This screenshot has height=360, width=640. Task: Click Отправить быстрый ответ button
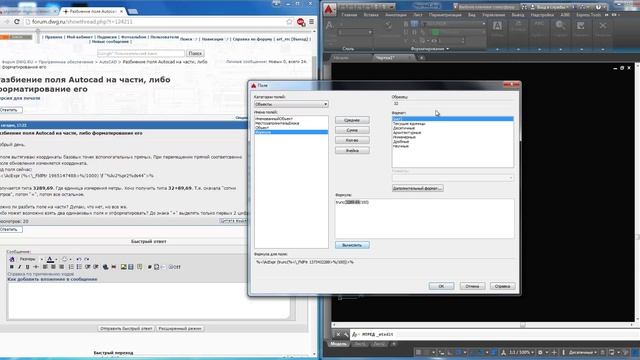[x=126, y=329]
